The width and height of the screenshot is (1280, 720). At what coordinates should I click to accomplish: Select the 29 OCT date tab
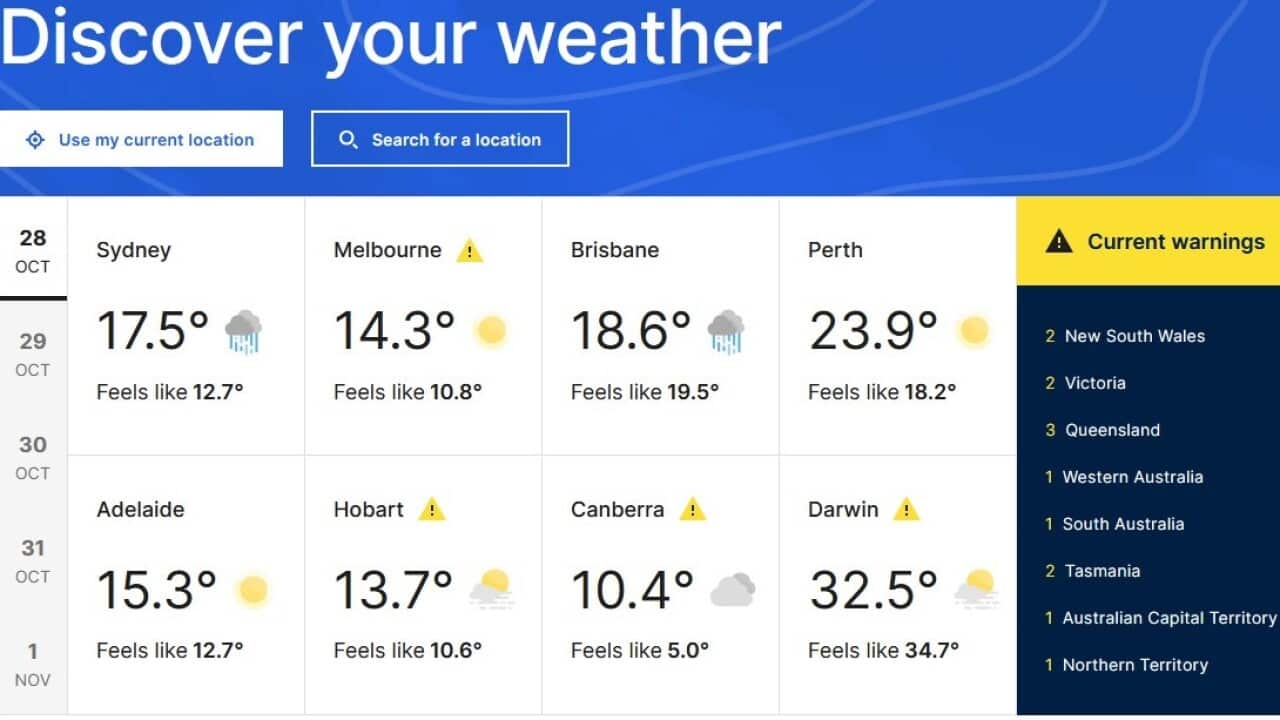pos(33,353)
